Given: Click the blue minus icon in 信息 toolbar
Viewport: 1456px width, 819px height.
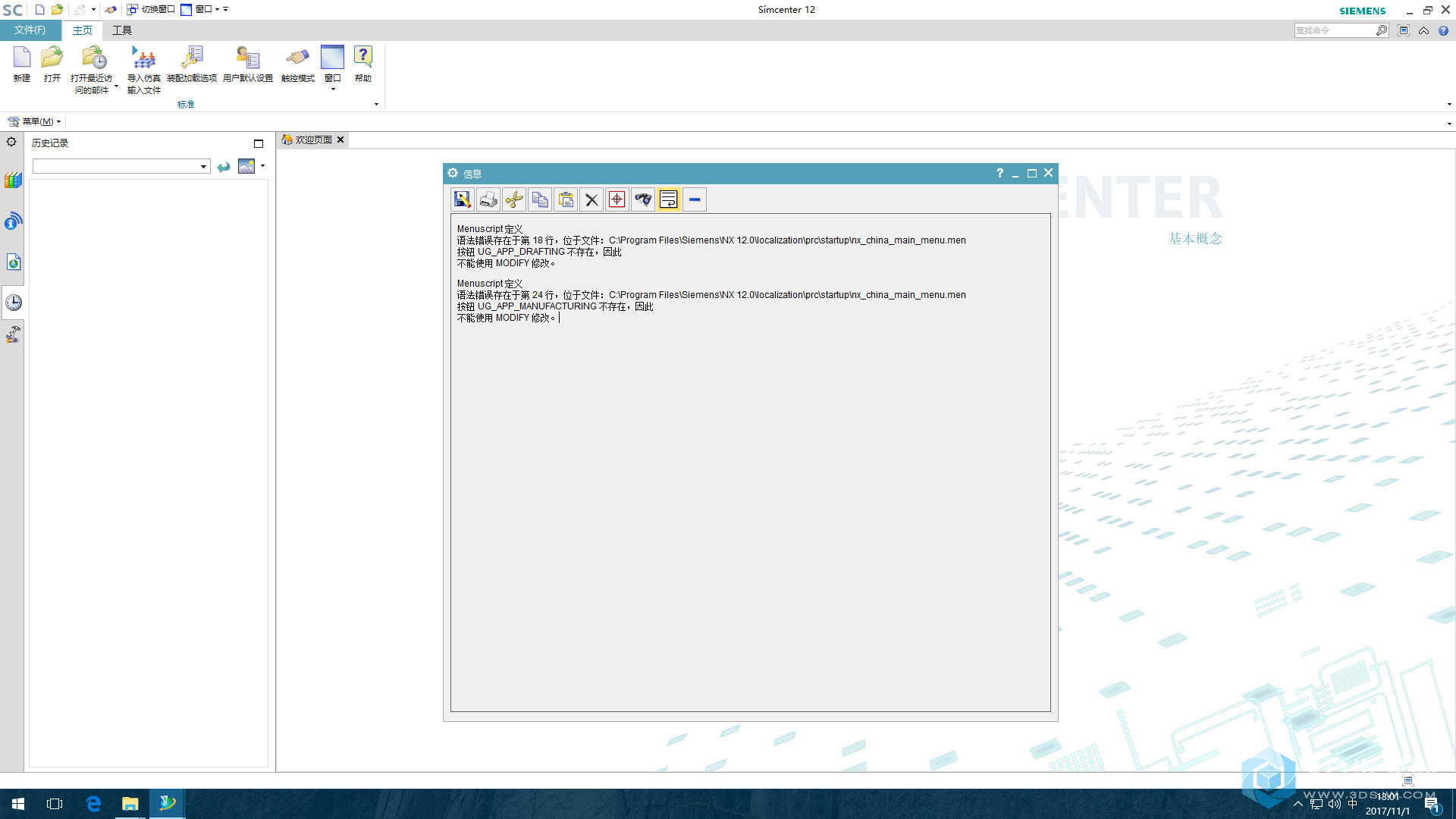Looking at the screenshot, I should pyautogui.click(x=695, y=199).
